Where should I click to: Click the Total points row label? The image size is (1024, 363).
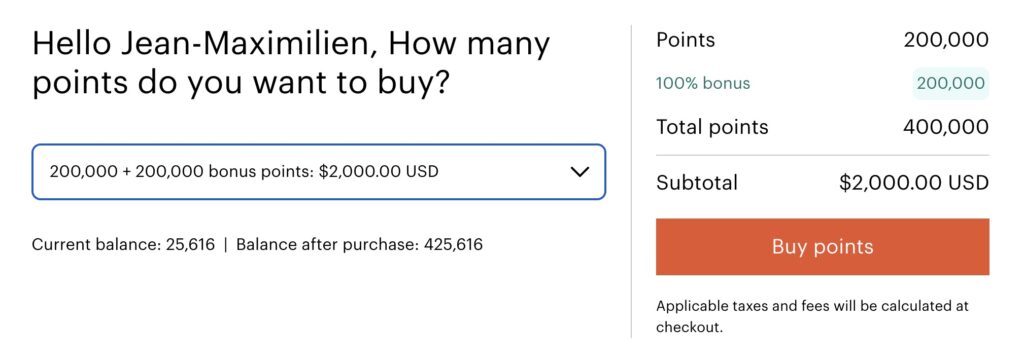click(712, 127)
